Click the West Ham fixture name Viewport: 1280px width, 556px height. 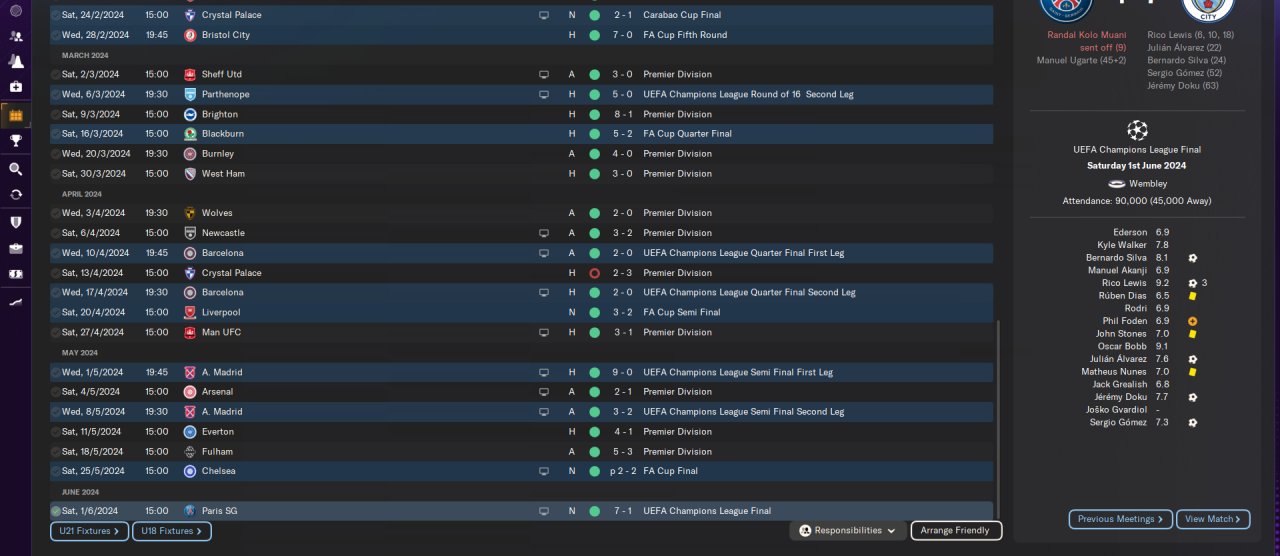point(224,174)
